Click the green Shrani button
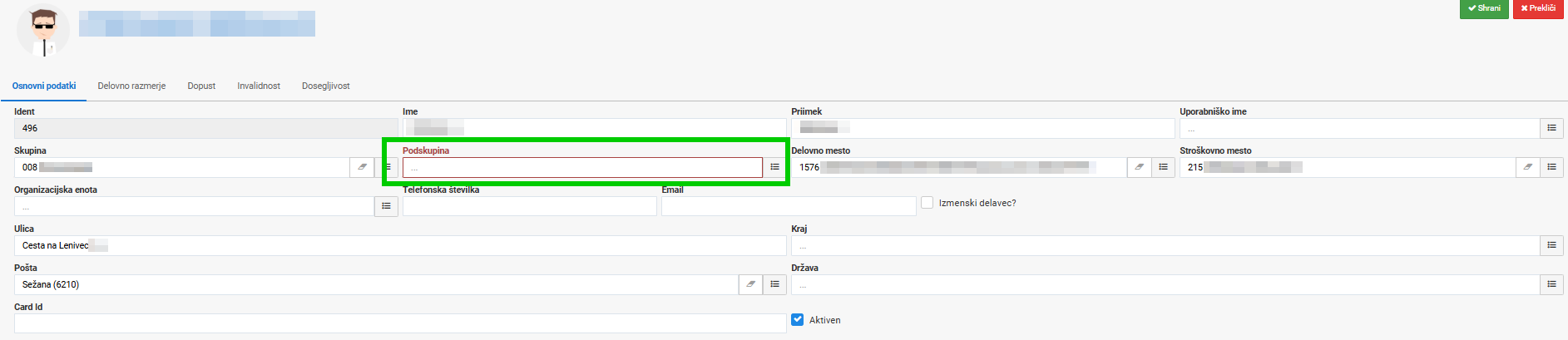The height and width of the screenshot is (340, 1568). tap(1484, 8)
